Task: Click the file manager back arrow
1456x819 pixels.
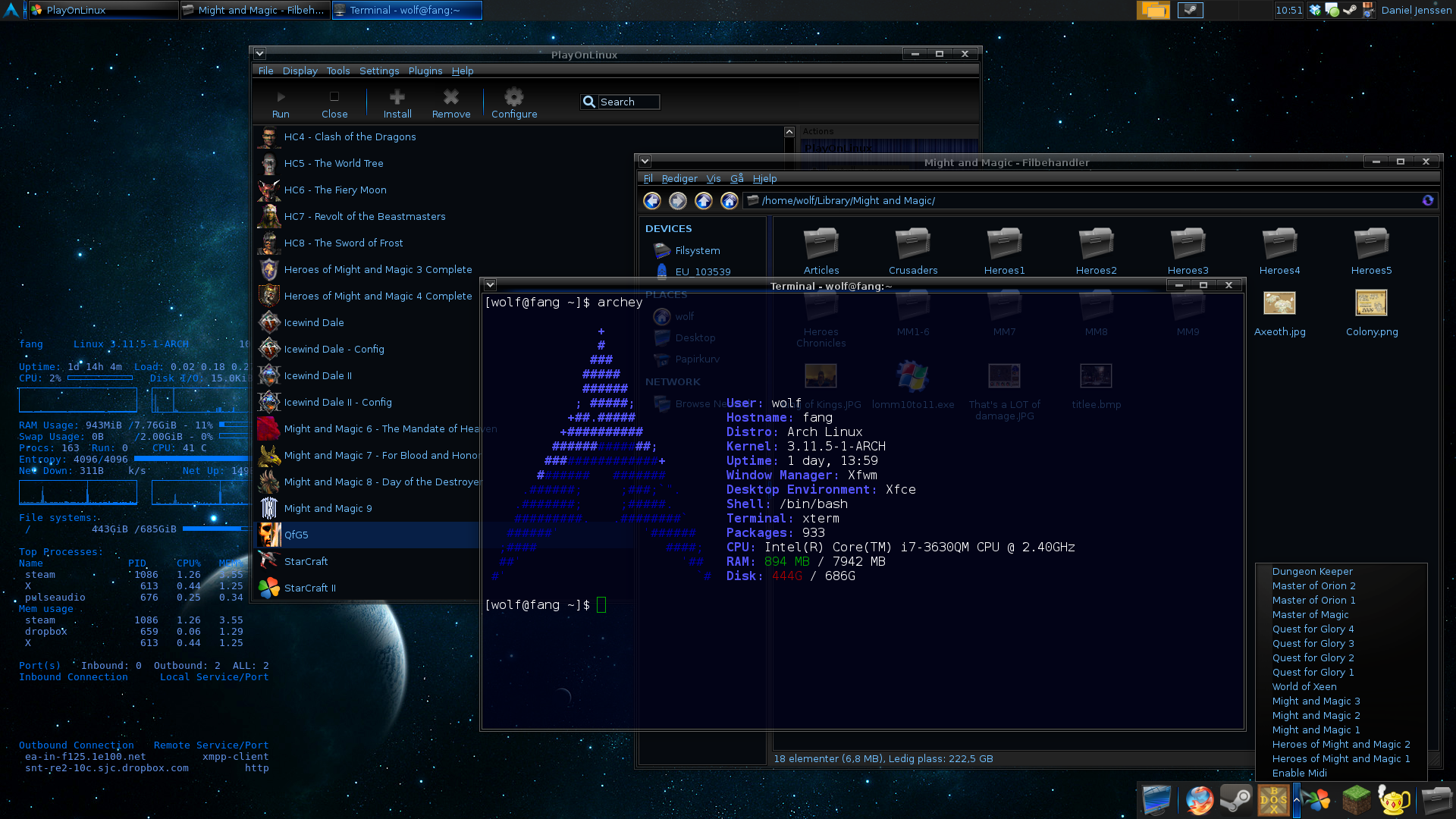Action: point(651,201)
